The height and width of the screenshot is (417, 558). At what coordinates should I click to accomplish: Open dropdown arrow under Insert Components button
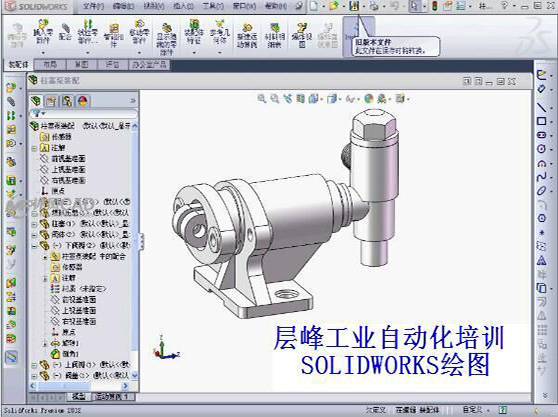pyautogui.click(x=43, y=53)
